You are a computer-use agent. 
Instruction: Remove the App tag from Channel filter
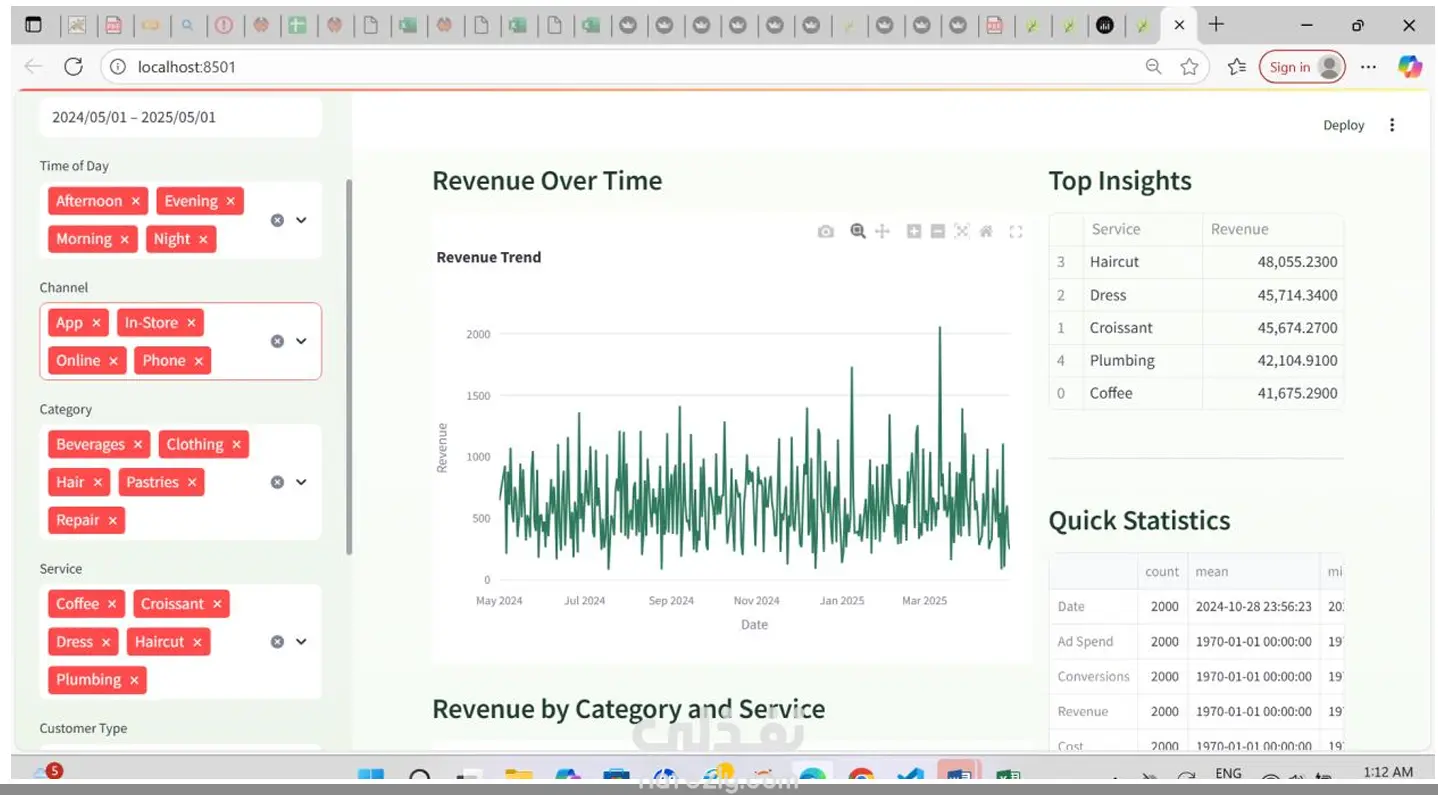pos(96,323)
